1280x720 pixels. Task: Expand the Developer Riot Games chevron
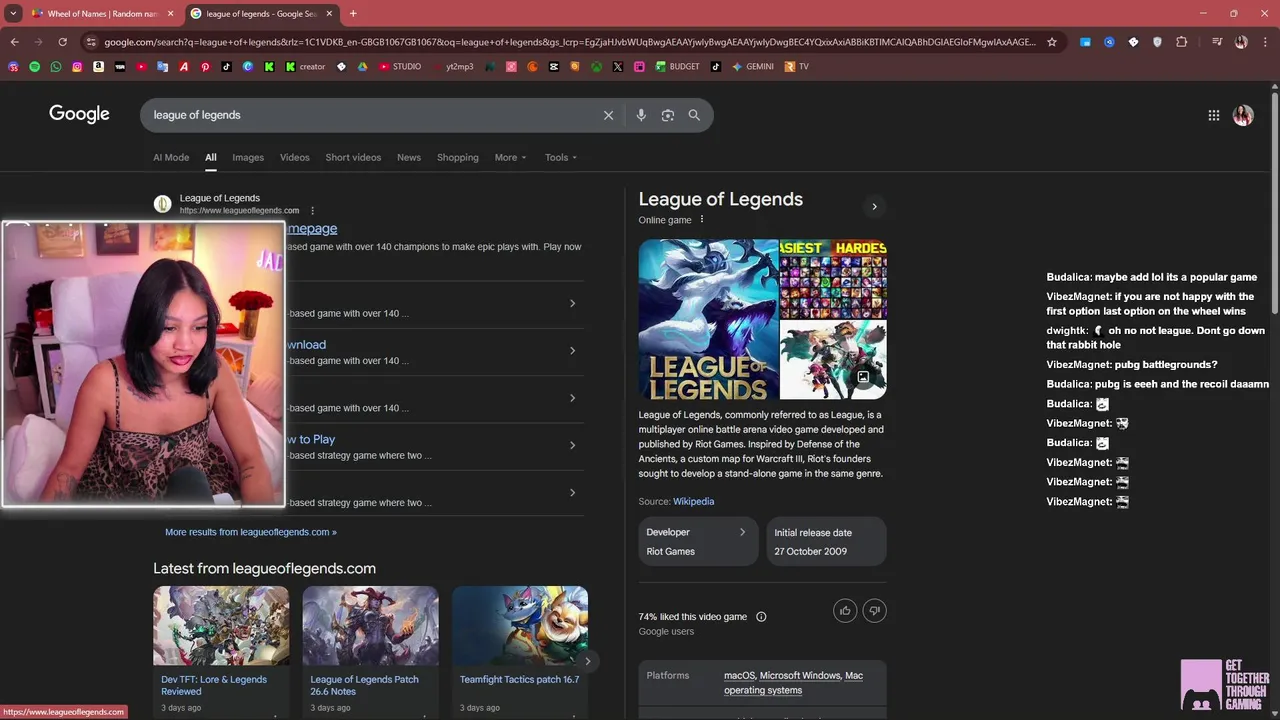click(x=742, y=532)
